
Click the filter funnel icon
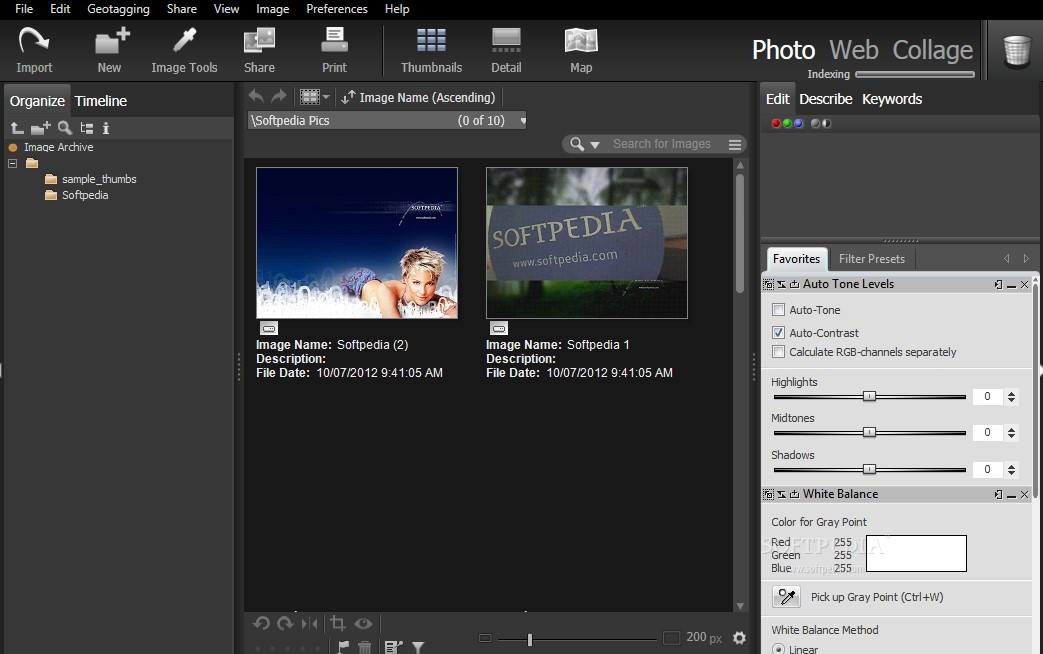tap(418, 647)
